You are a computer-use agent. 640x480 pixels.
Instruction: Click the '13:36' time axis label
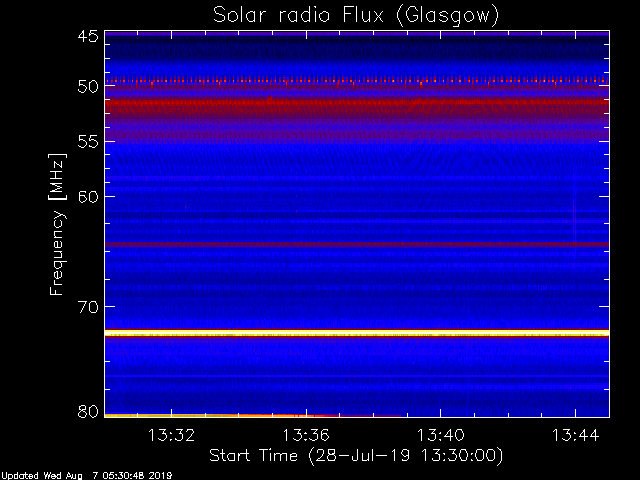tap(306, 435)
